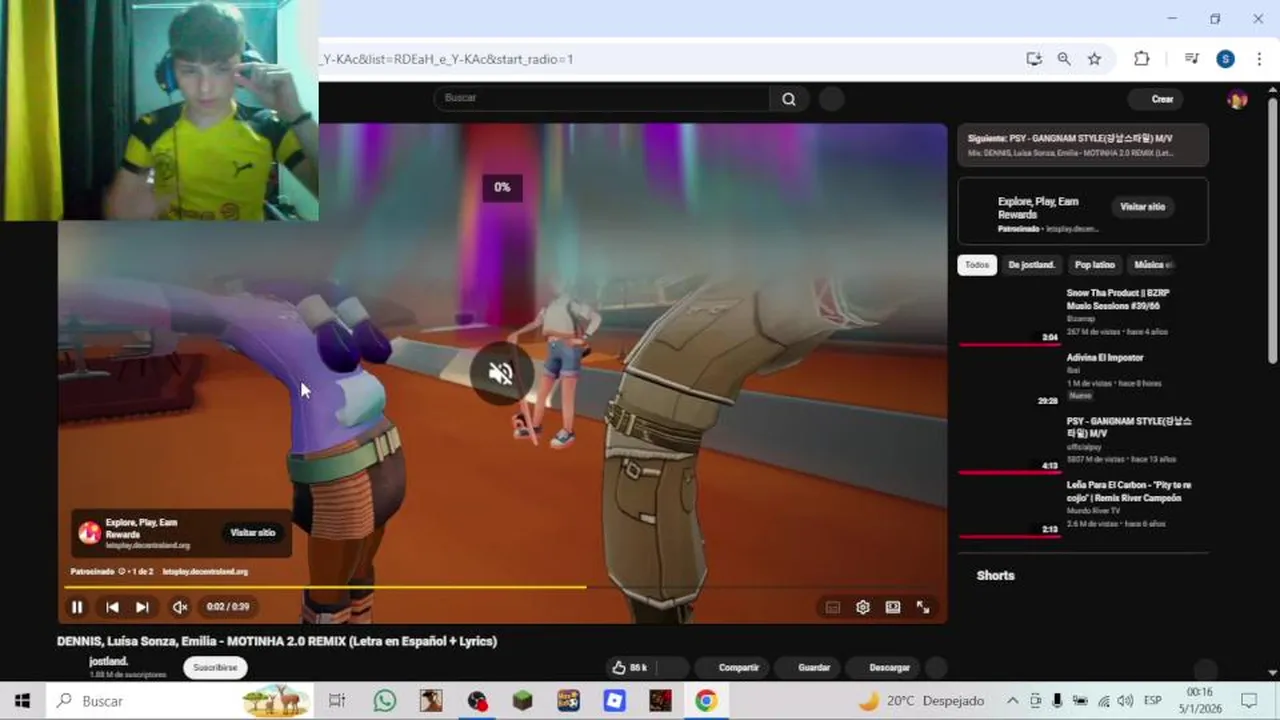Toggle subtitles in the player controls

click(x=832, y=607)
